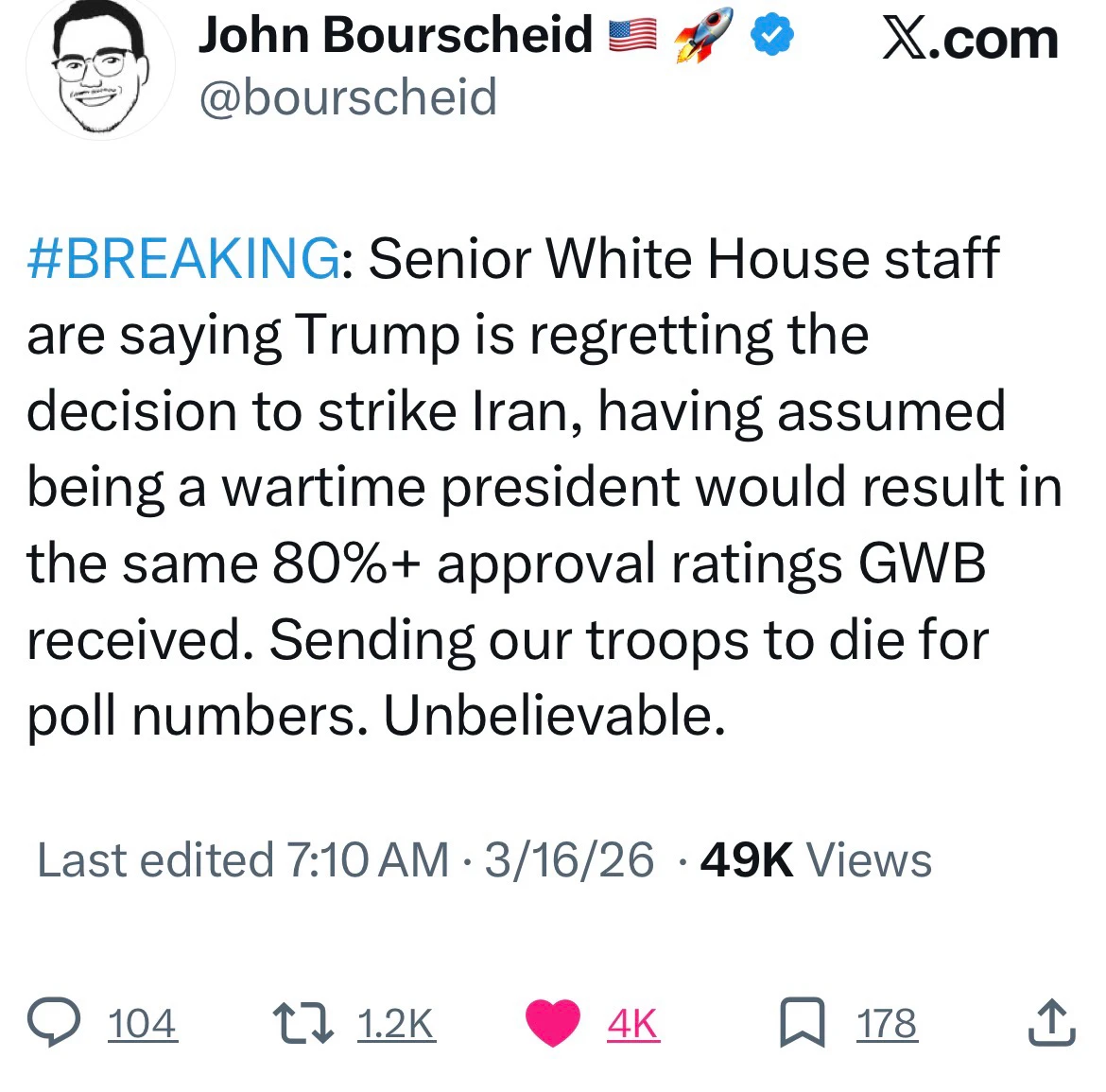Click the blue verified checkmark badge
This screenshot has width=1106, height=1092.
[772, 36]
